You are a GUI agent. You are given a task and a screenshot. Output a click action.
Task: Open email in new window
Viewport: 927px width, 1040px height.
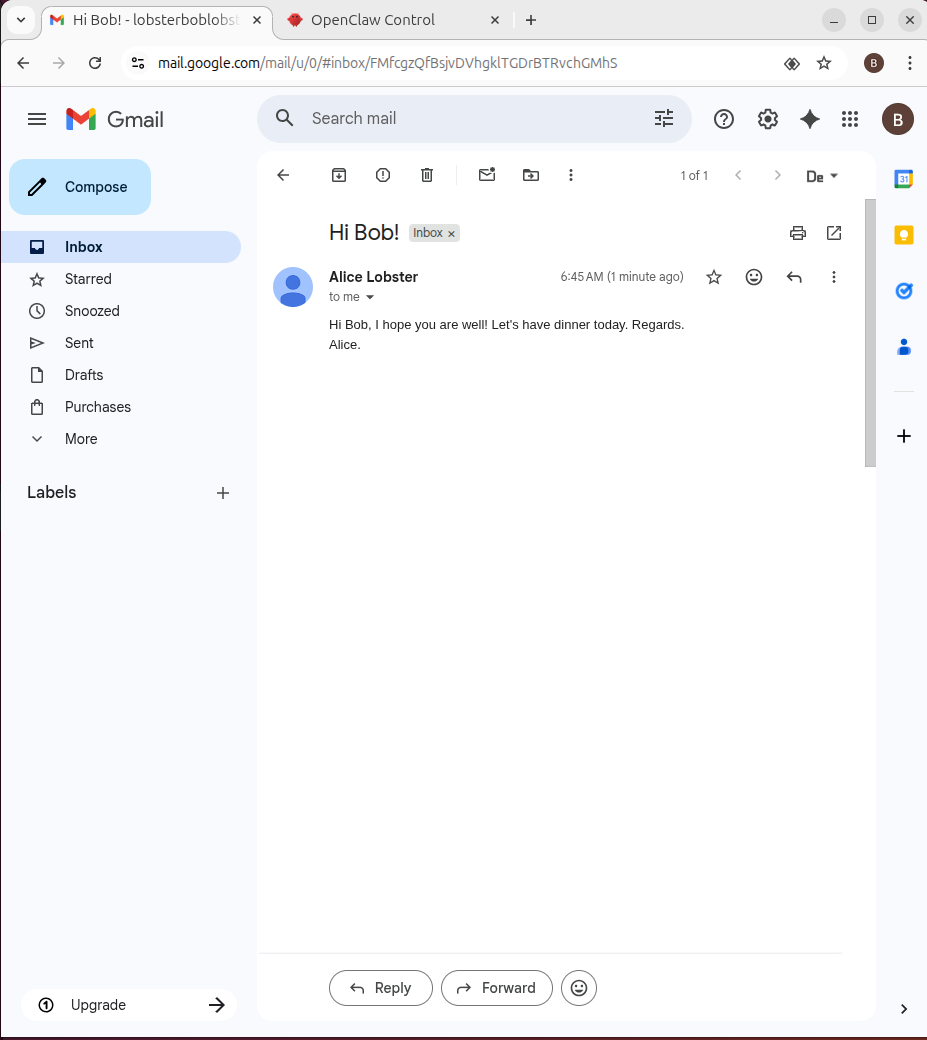coord(834,233)
